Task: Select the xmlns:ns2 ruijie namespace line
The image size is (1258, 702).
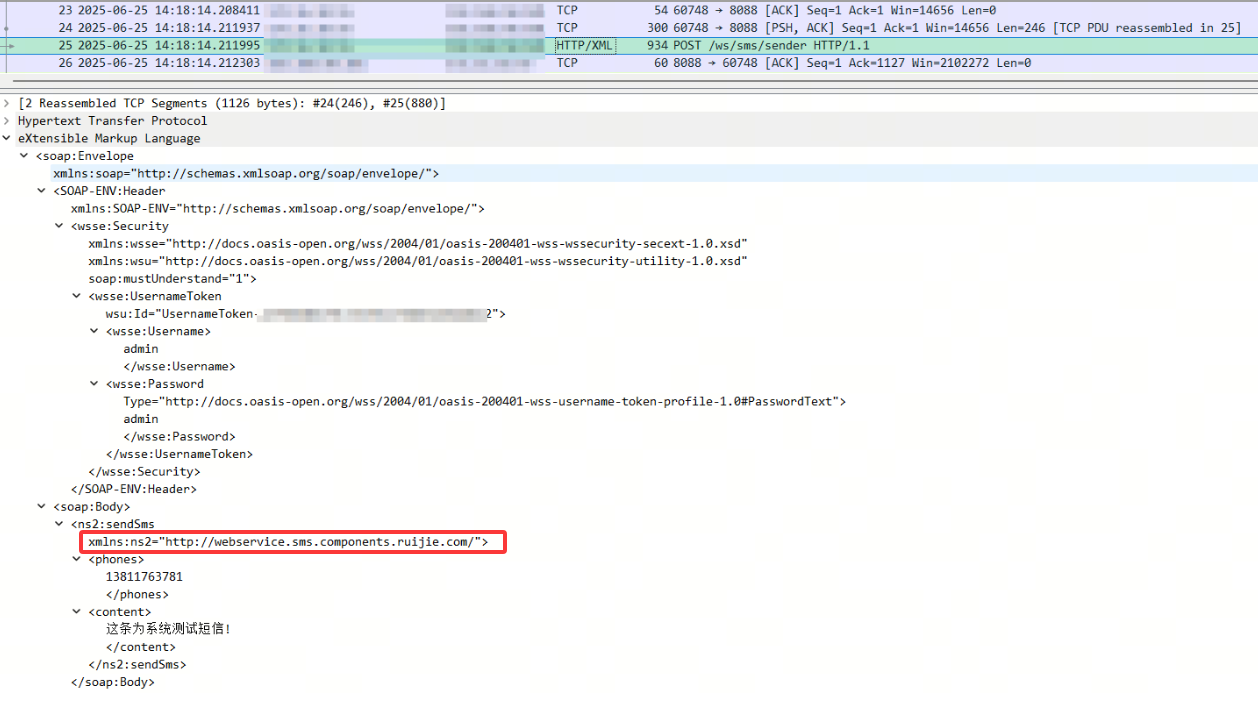Action: coord(288,542)
